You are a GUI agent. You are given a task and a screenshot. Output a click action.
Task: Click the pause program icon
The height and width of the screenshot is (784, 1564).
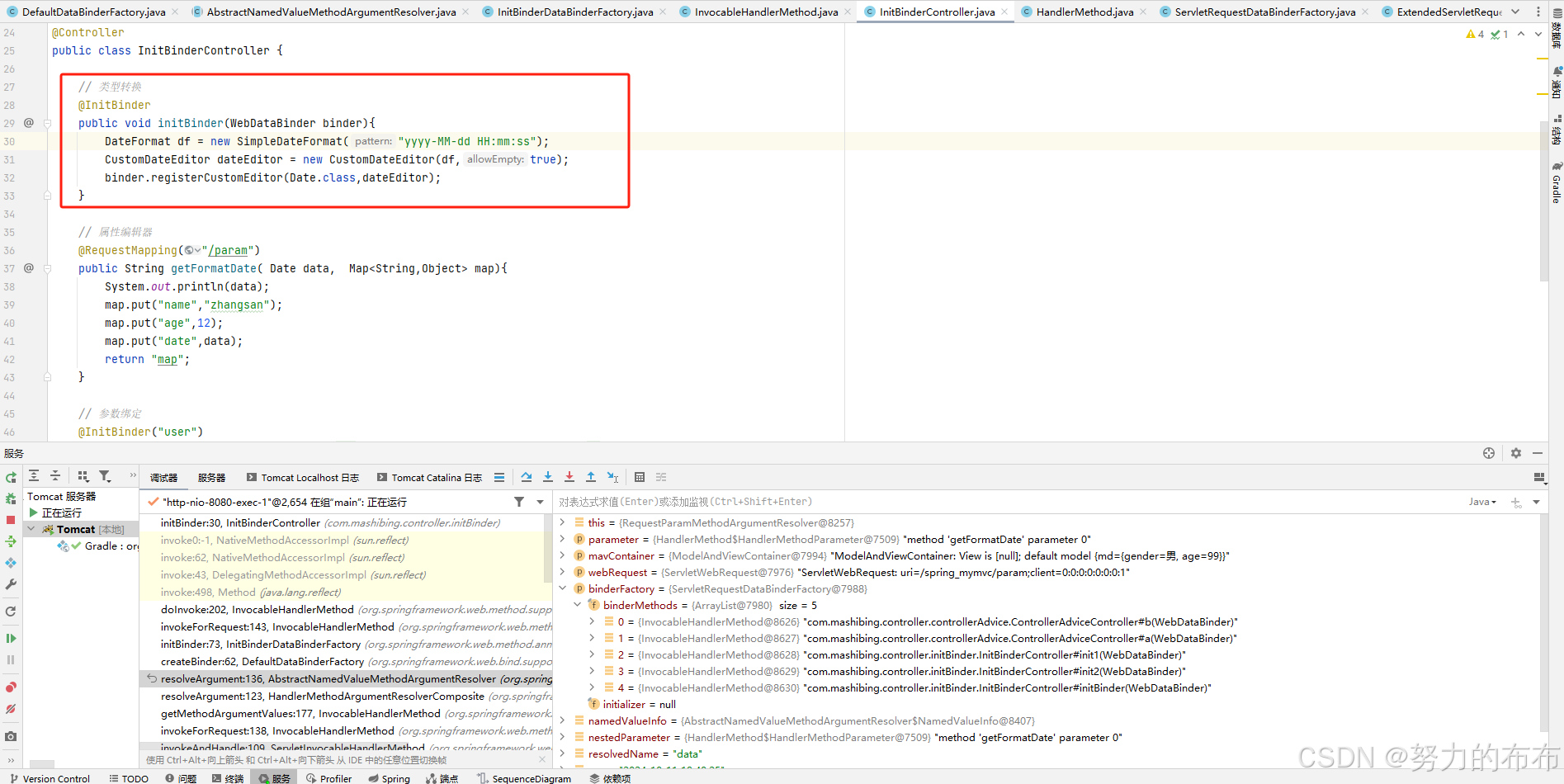pos(11,660)
